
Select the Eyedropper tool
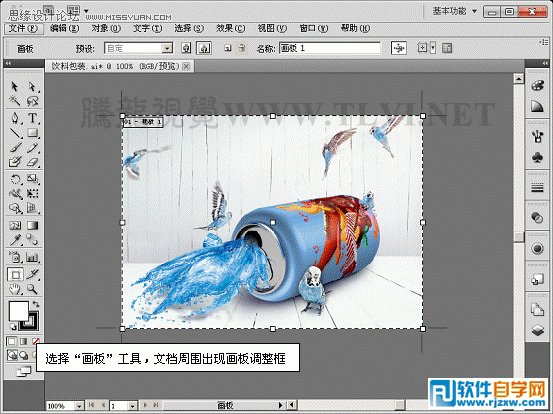[x=15, y=240]
